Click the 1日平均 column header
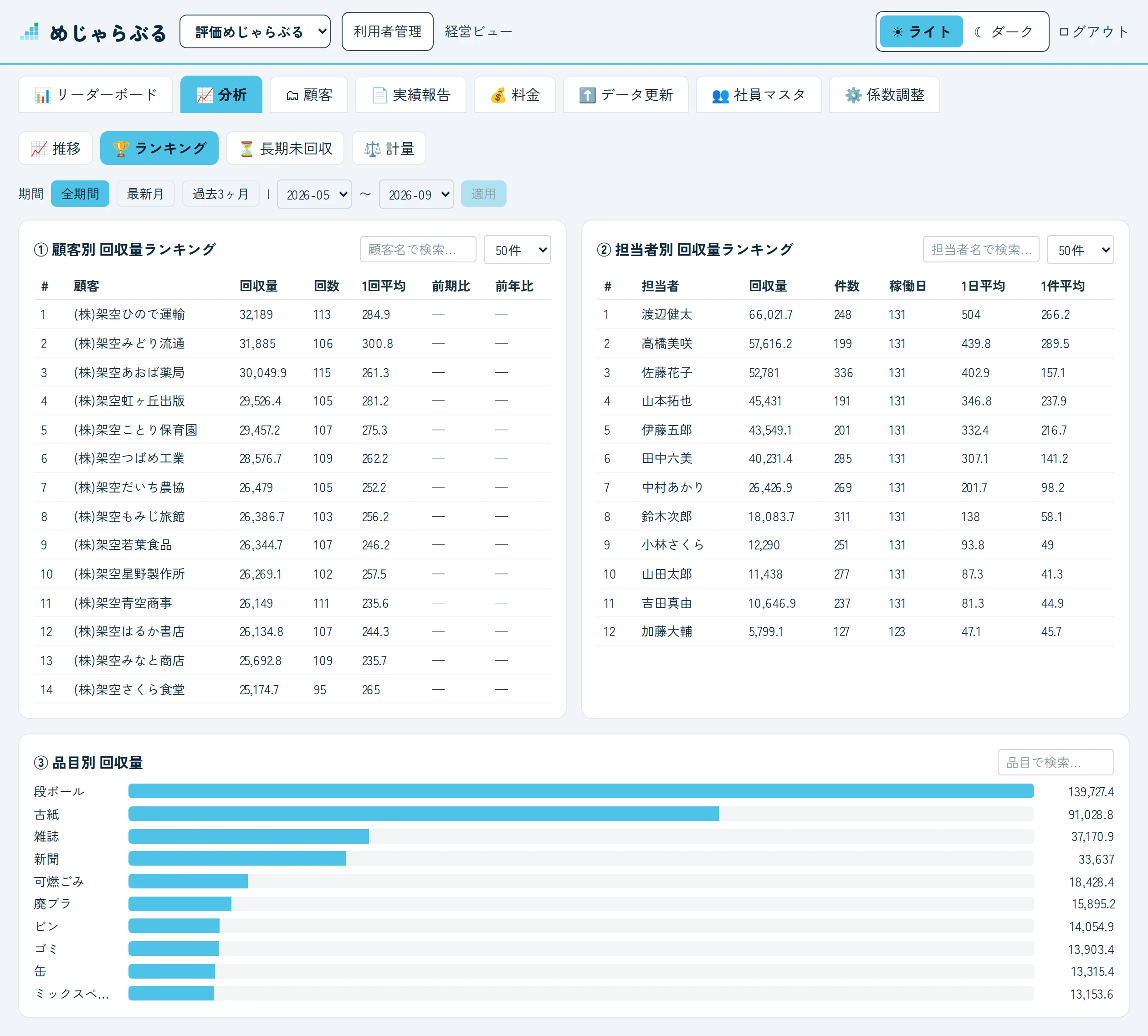The width and height of the screenshot is (1148, 1036). click(x=983, y=286)
